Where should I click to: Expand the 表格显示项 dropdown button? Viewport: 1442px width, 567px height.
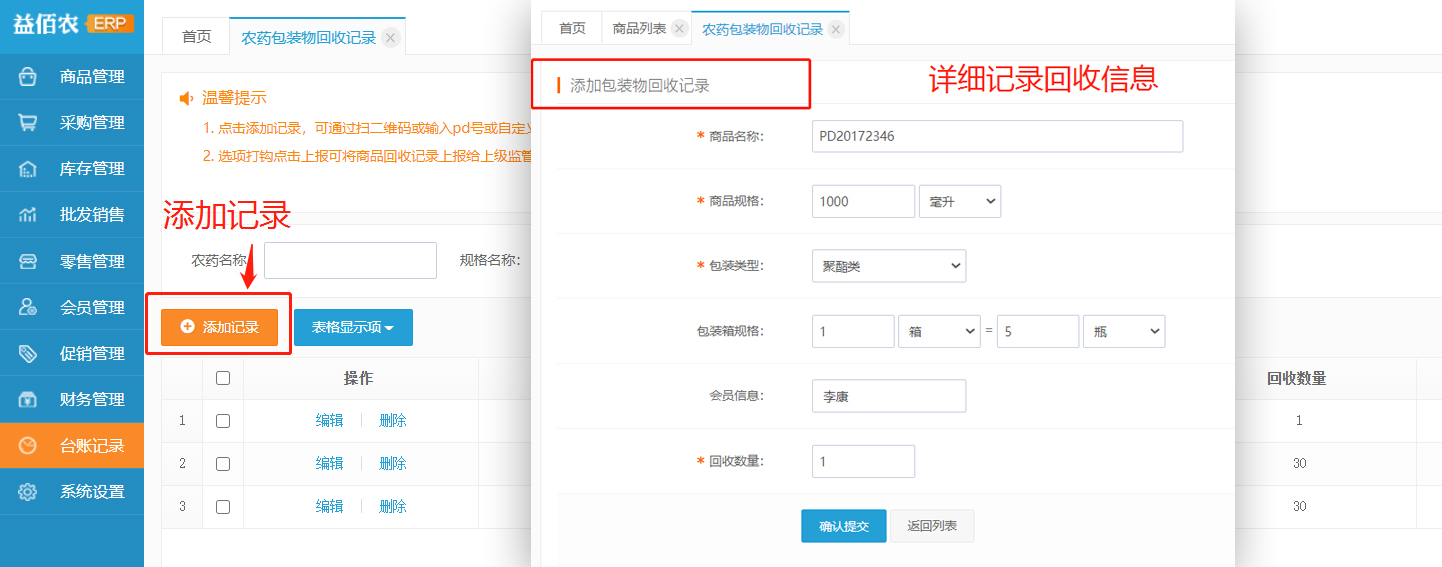353,327
